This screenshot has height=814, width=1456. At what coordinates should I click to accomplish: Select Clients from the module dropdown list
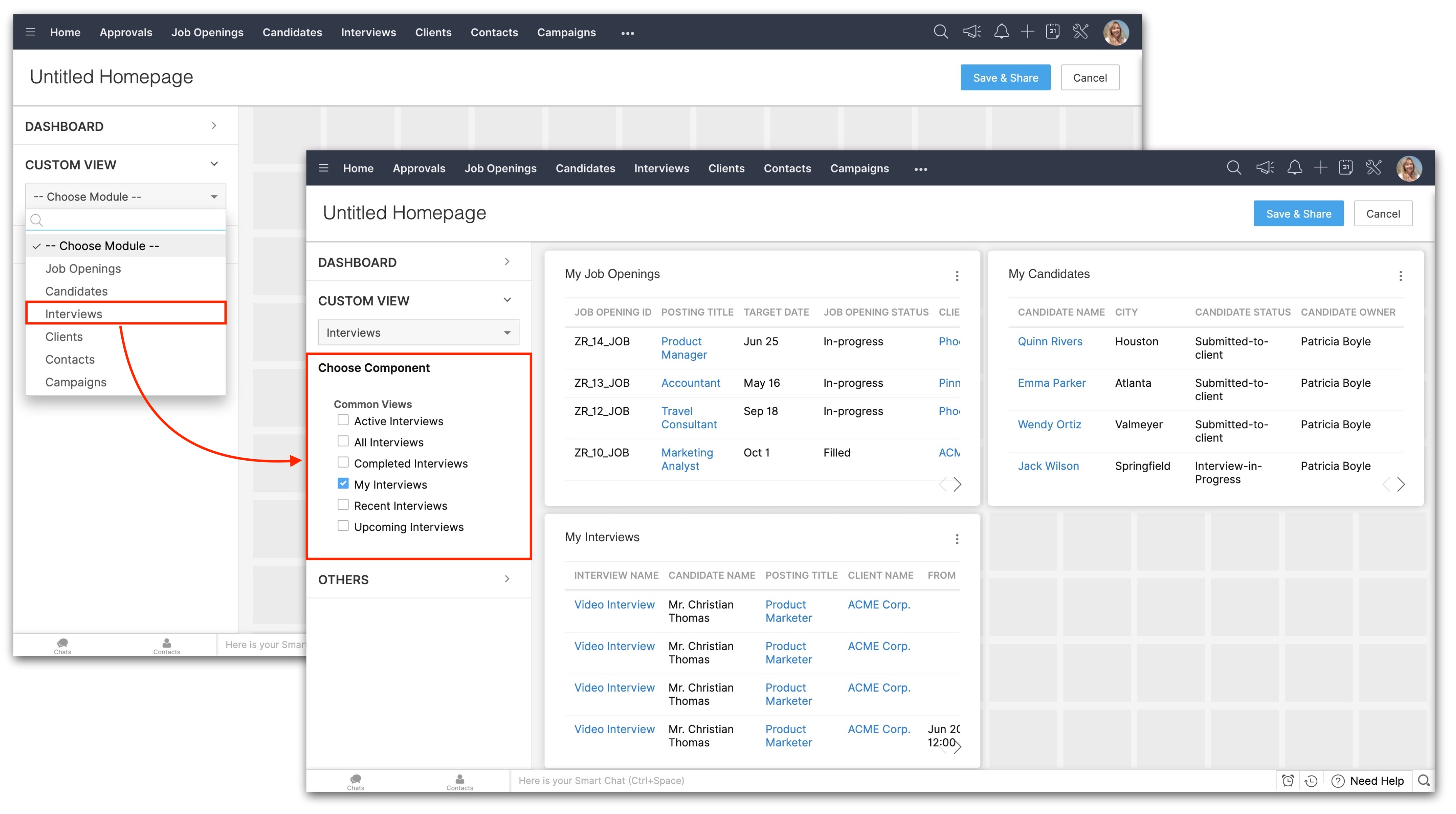click(64, 337)
